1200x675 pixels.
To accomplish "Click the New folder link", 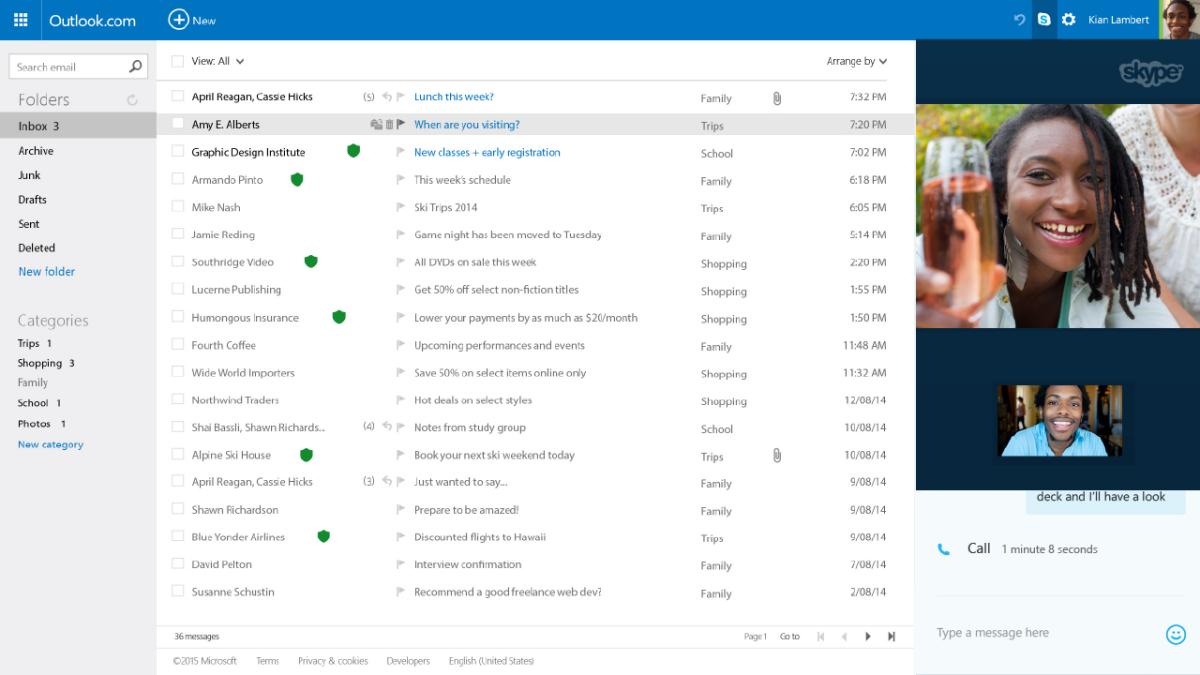I will pyautogui.click(x=46, y=271).
